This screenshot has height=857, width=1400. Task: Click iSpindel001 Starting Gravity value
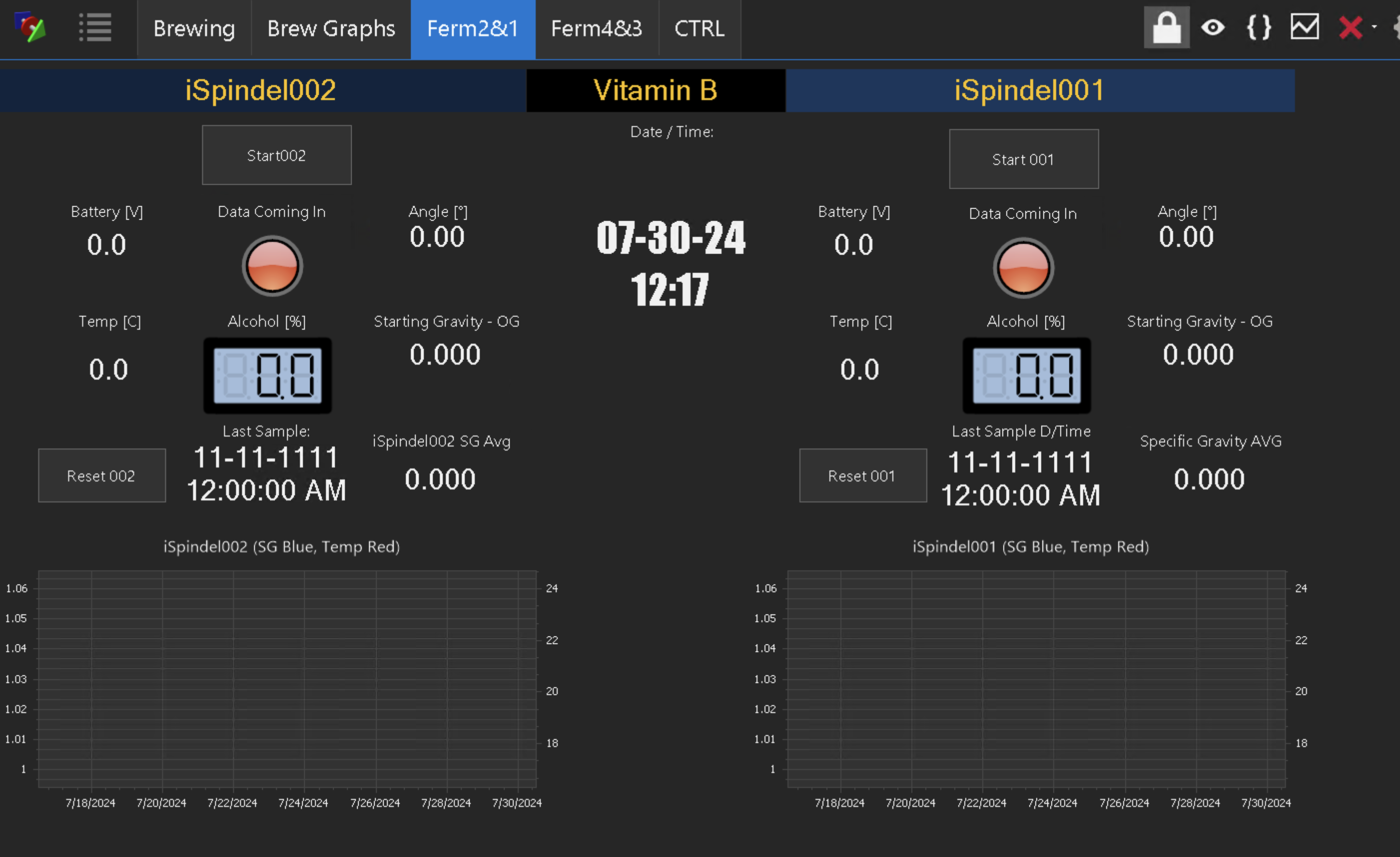point(1198,355)
